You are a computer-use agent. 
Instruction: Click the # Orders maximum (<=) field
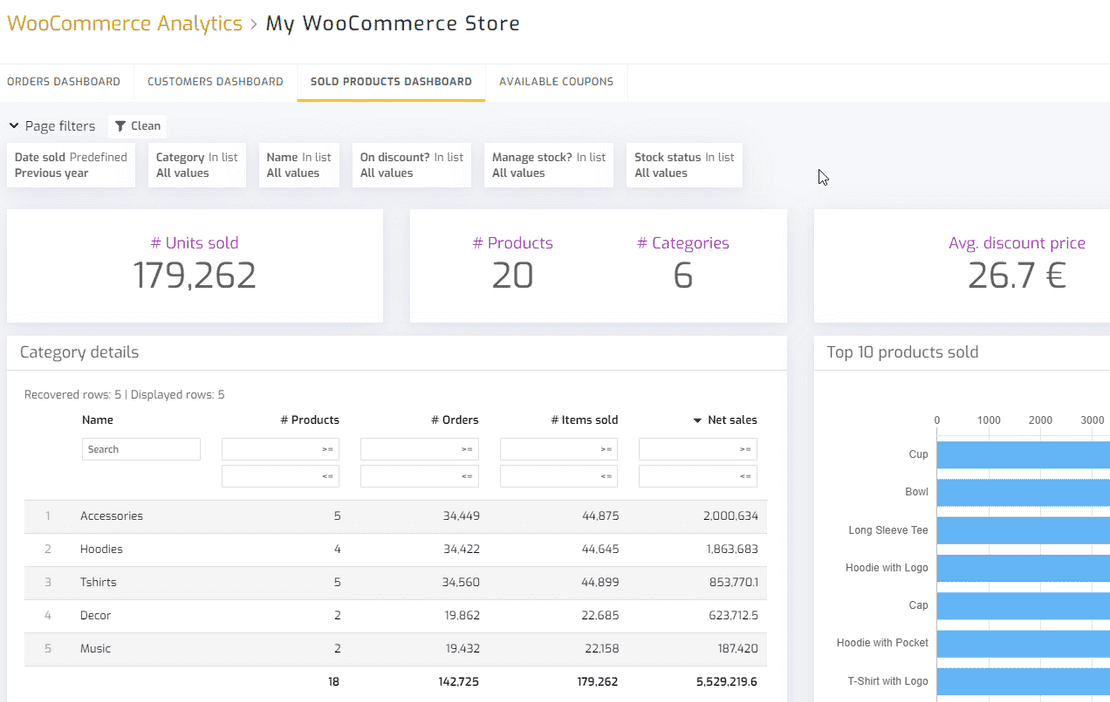[419, 476]
